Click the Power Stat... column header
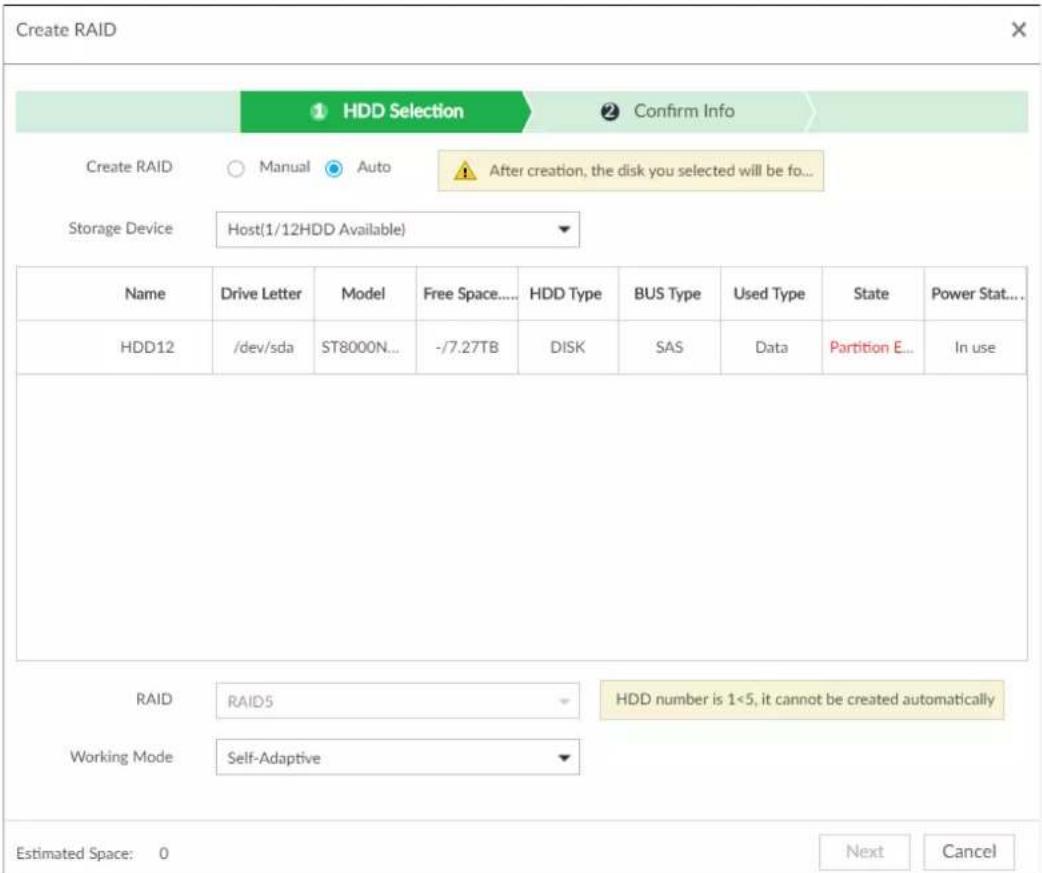Image resolution: width=1042 pixels, height=873 pixels. (x=976, y=294)
